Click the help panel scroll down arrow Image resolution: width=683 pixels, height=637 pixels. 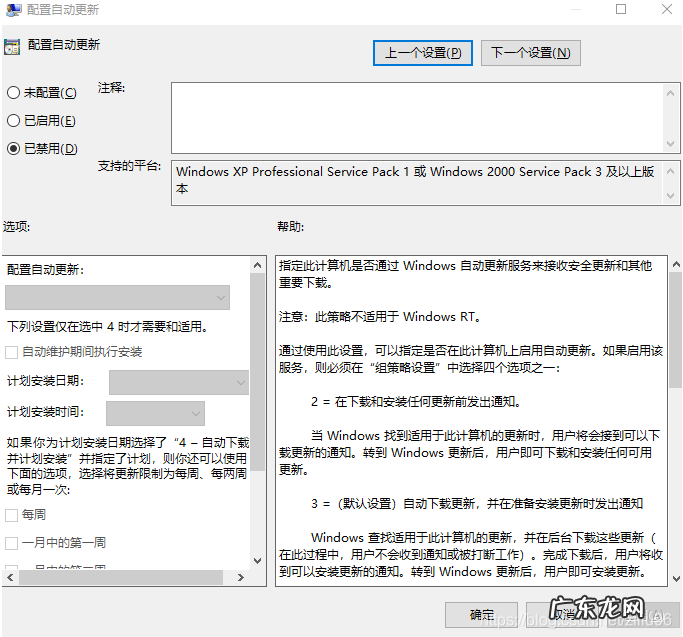pos(676,579)
